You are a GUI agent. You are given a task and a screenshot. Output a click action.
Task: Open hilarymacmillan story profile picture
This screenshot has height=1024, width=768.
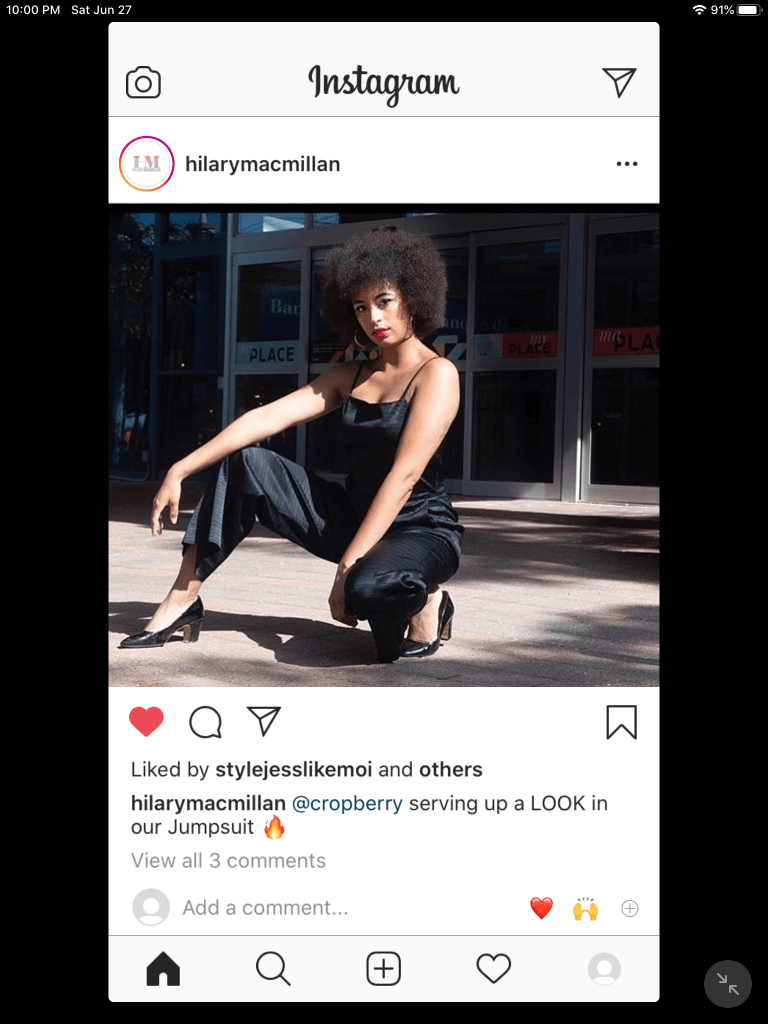click(x=147, y=164)
